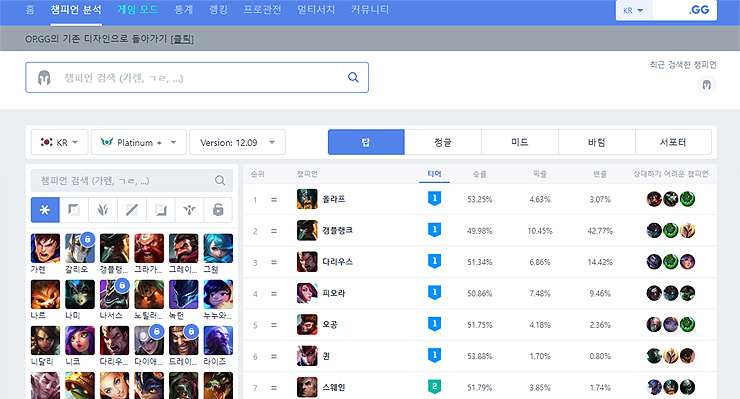Image resolution: width=740 pixels, height=399 pixels.
Task: Filter champion list by mid lane icon
Action: coord(132,210)
